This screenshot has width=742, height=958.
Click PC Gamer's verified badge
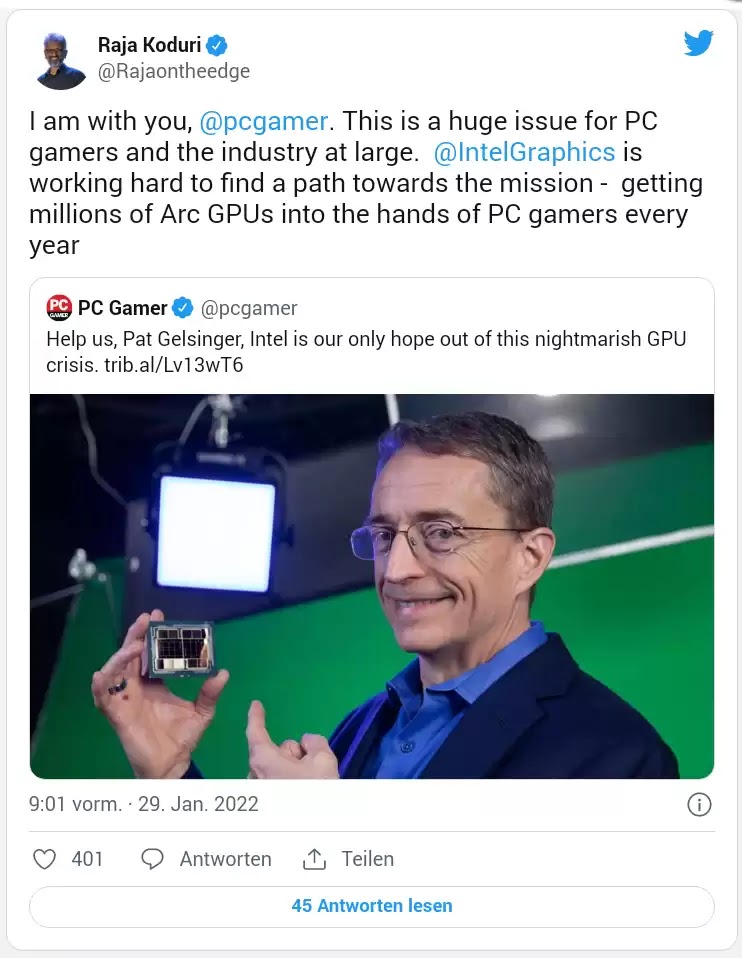(183, 307)
